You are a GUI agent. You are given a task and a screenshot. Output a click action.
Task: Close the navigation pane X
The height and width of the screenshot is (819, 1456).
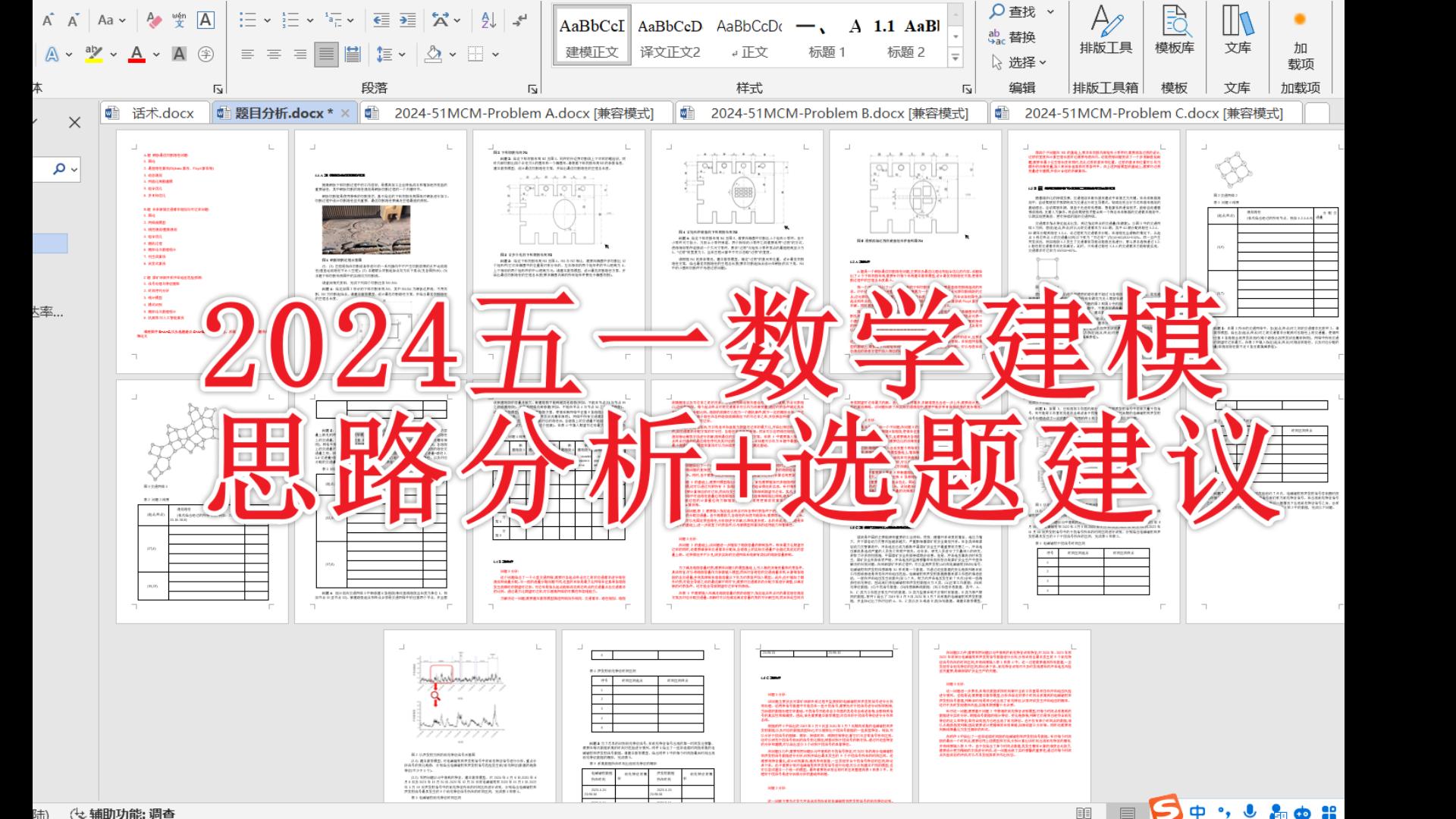pyautogui.click(x=74, y=122)
